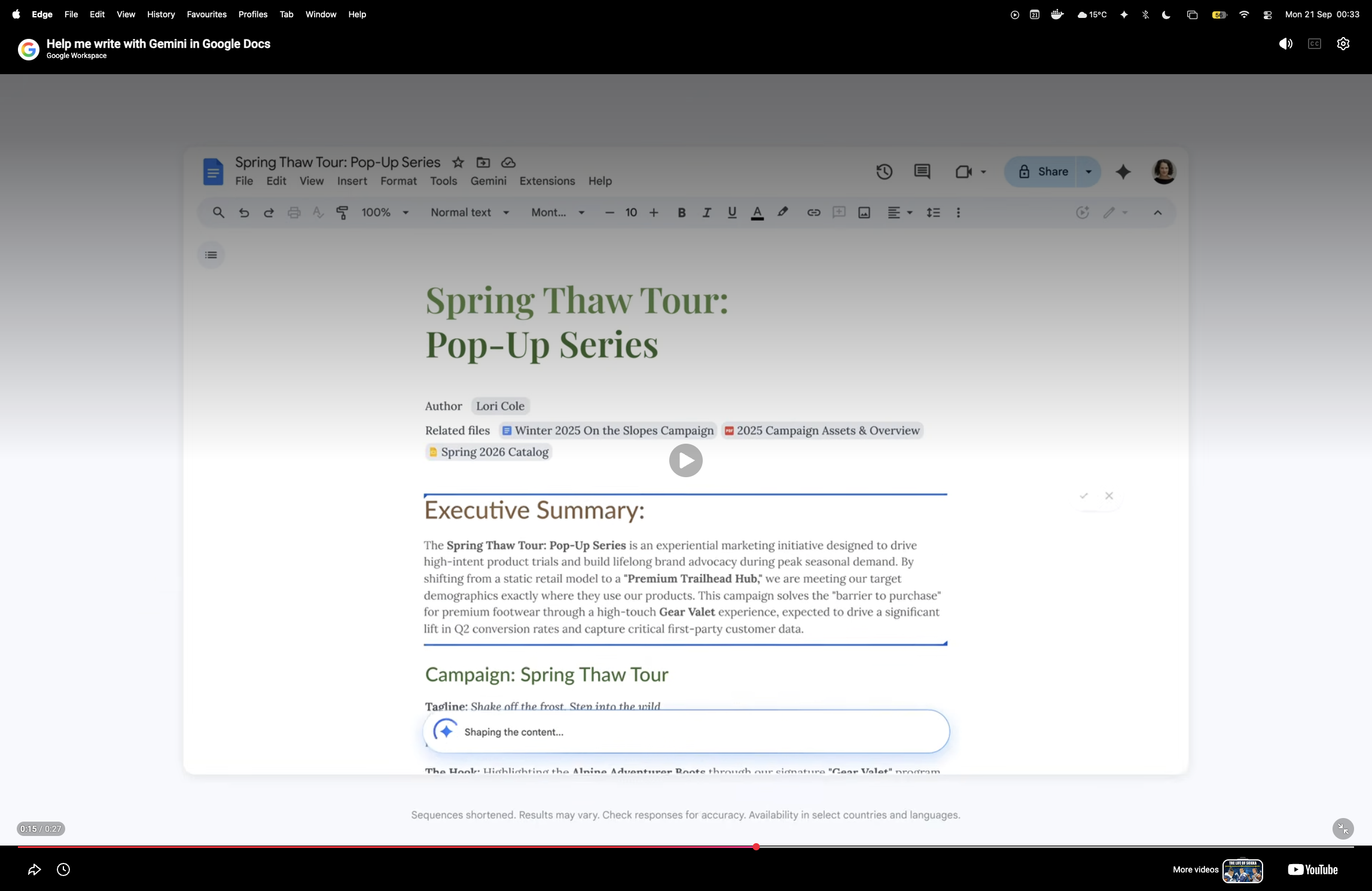This screenshot has height=891, width=1372.
Task: Star the Spring Thaw Tour document
Action: (458, 162)
